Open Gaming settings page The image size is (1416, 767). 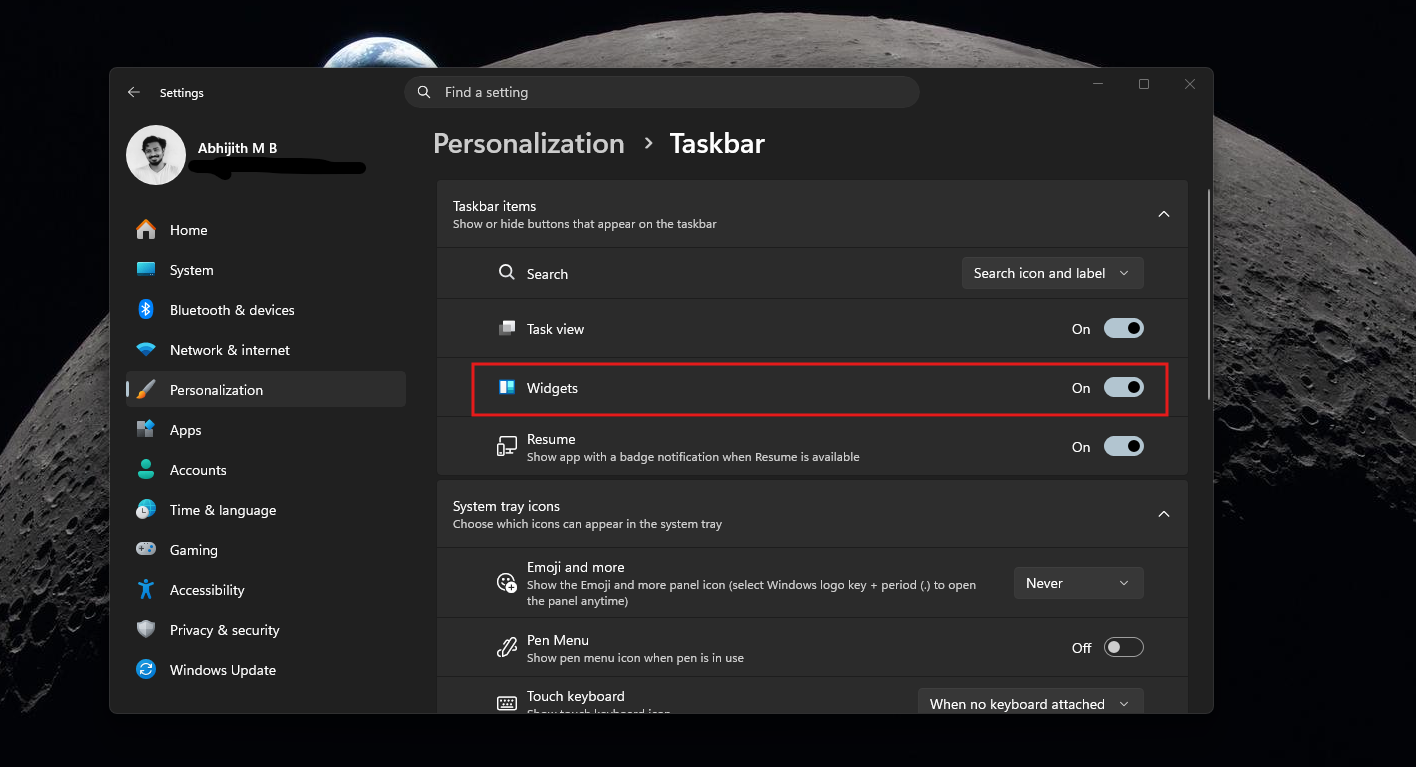pyautogui.click(x=266, y=550)
